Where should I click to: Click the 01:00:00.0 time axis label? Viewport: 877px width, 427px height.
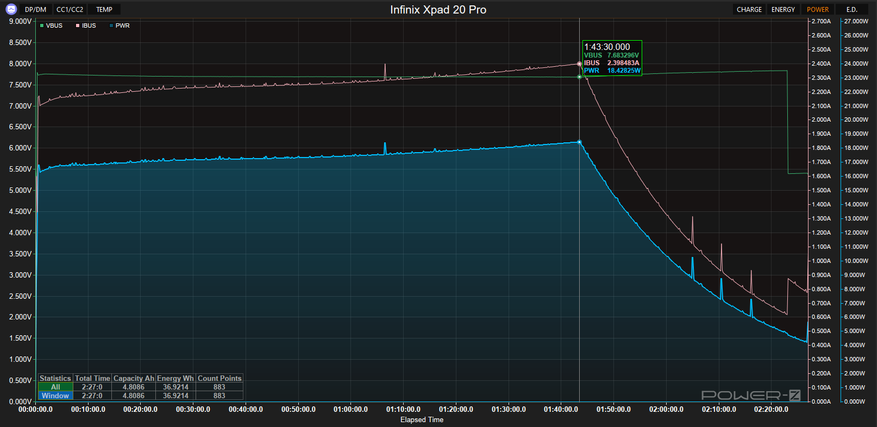pos(350,409)
